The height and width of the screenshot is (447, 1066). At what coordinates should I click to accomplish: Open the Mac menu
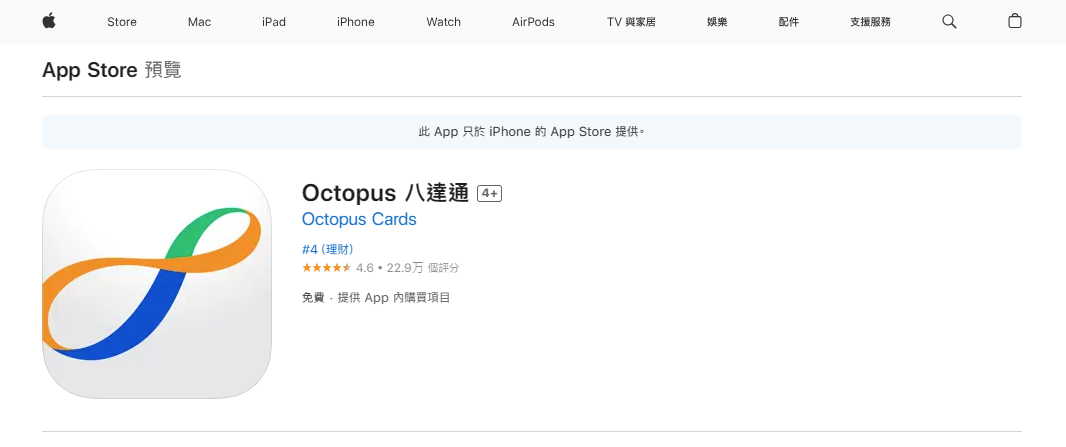click(199, 22)
